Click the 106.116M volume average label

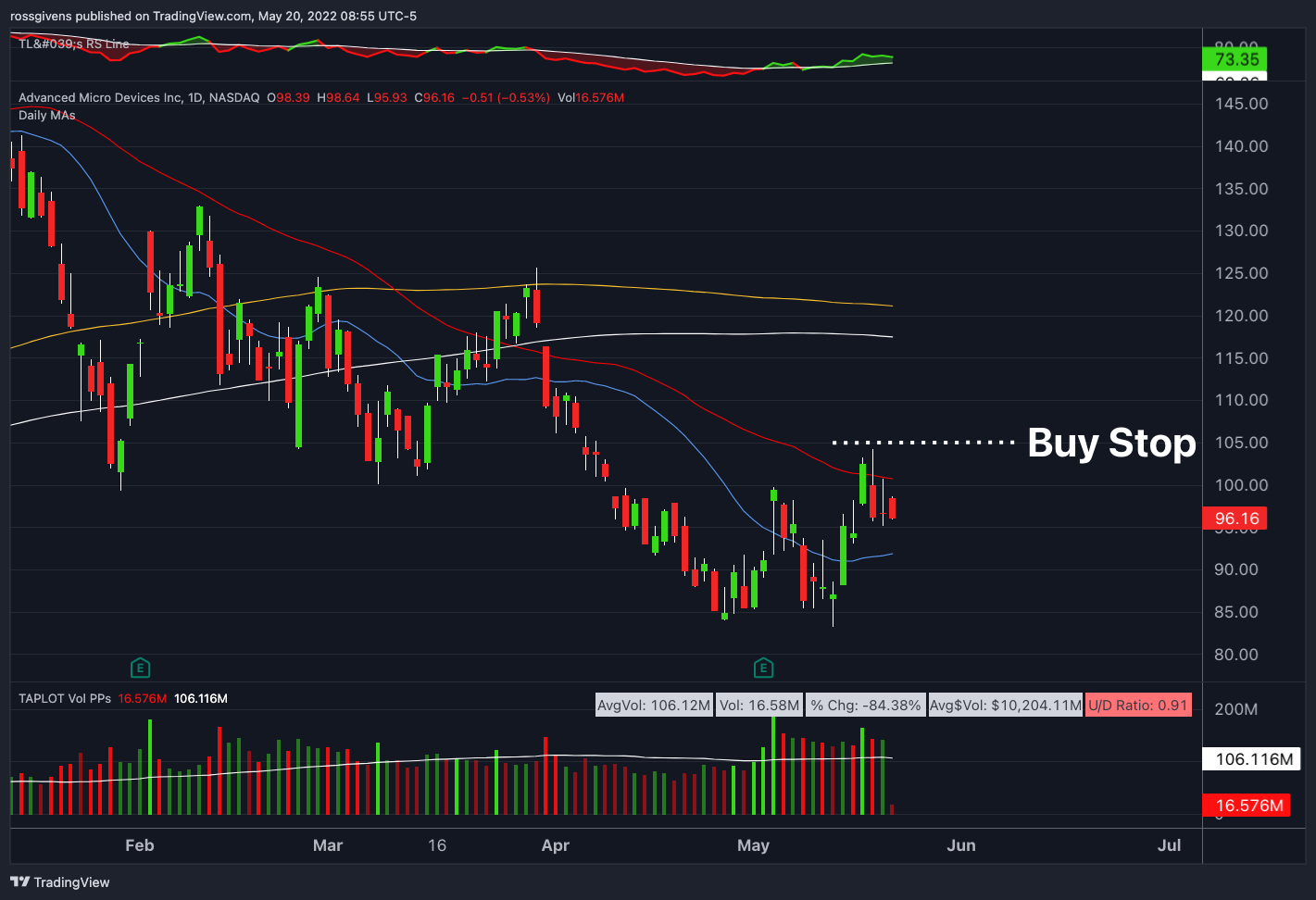point(1253,759)
